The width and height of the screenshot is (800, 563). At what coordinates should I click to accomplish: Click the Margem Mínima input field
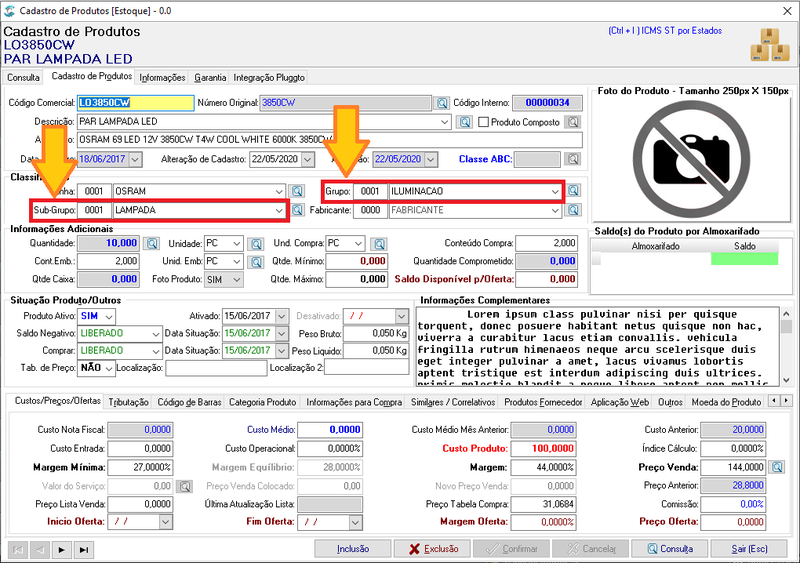tap(140, 468)
